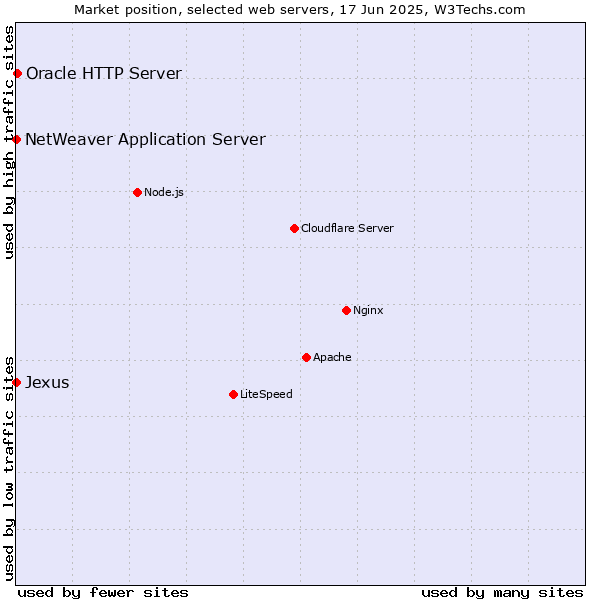600x600 pixels.
Task: Click the chart title with W3Techs.com
Action: click(x=300, y=10)
